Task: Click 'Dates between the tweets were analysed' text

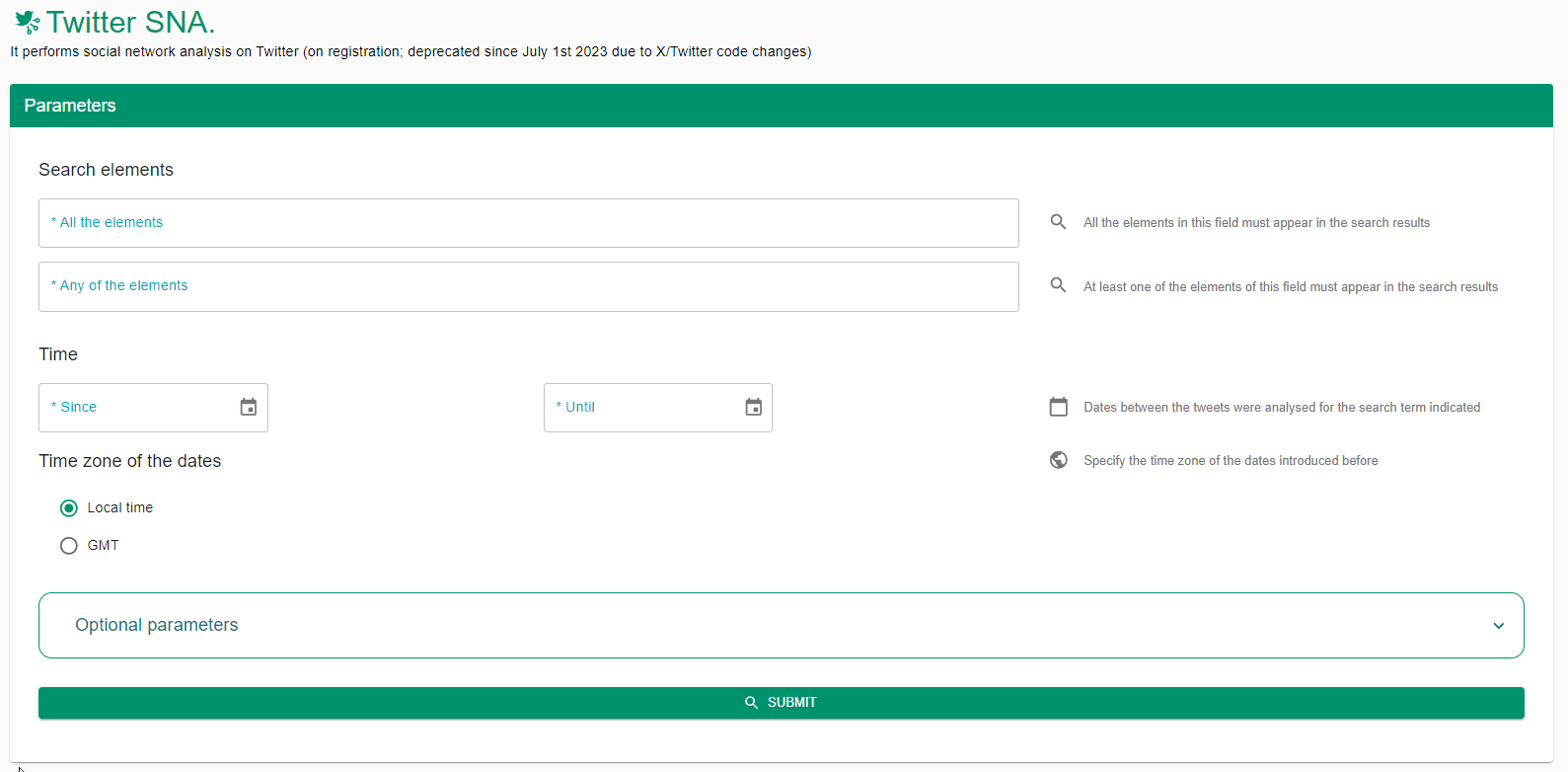Action: pos(1282,407)
